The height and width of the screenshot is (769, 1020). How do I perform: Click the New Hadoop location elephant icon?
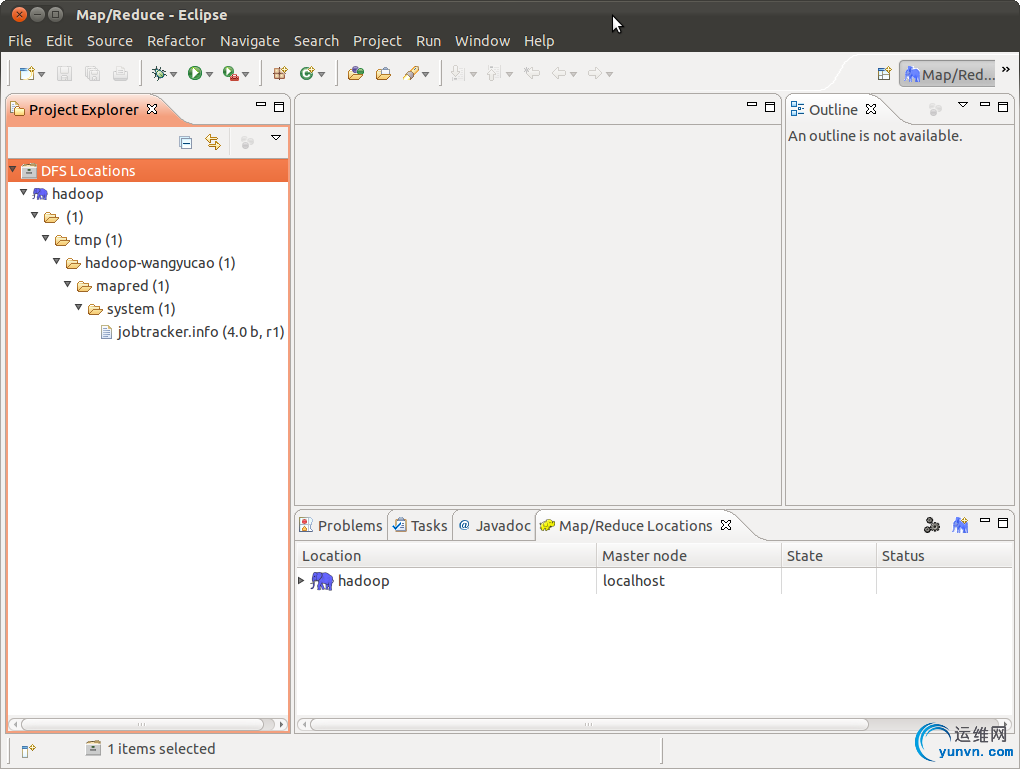(960, 525)
